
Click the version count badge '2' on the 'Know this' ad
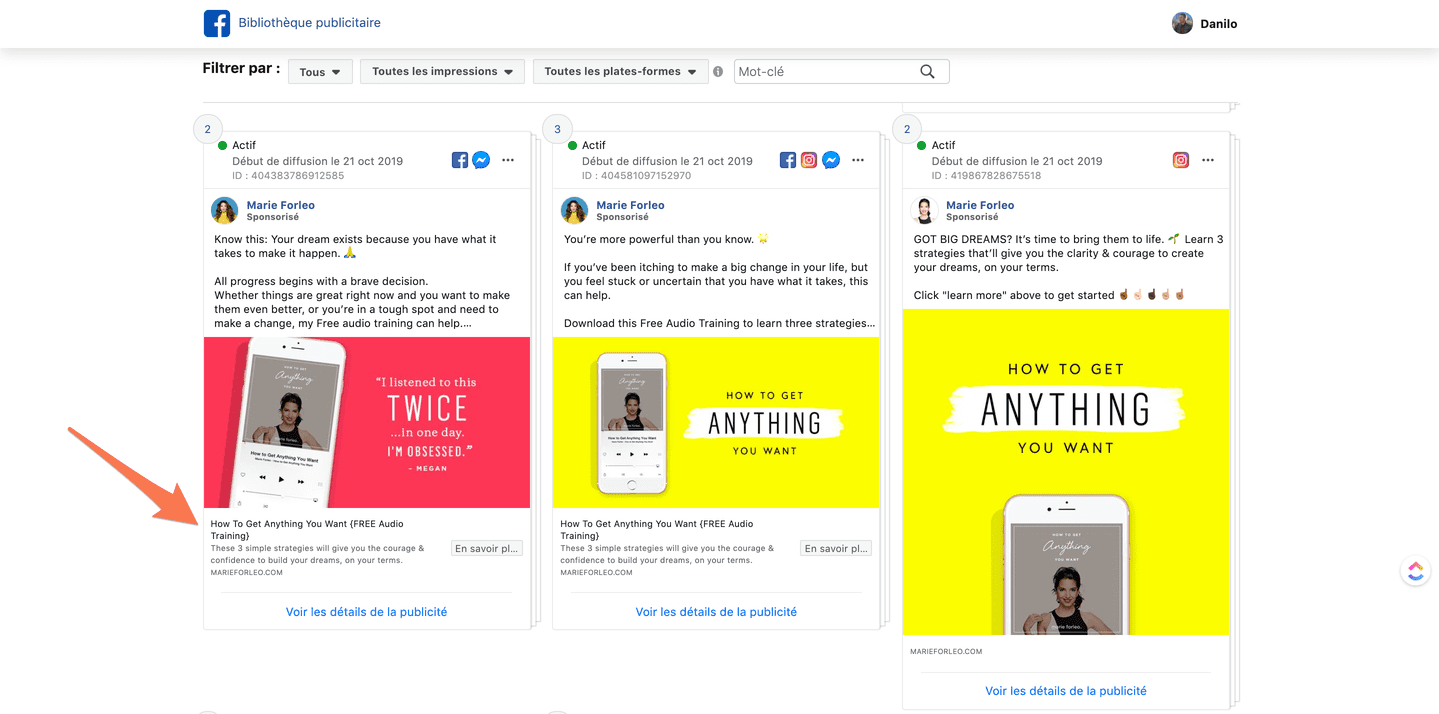(207, 129)
